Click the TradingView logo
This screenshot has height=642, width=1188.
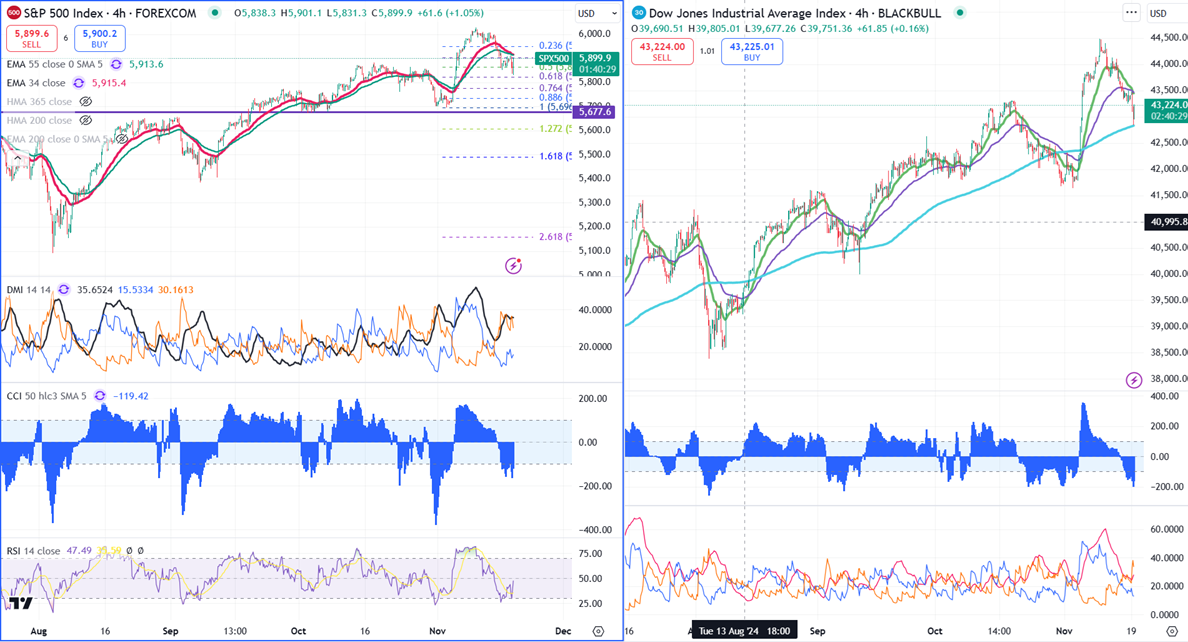21,603
